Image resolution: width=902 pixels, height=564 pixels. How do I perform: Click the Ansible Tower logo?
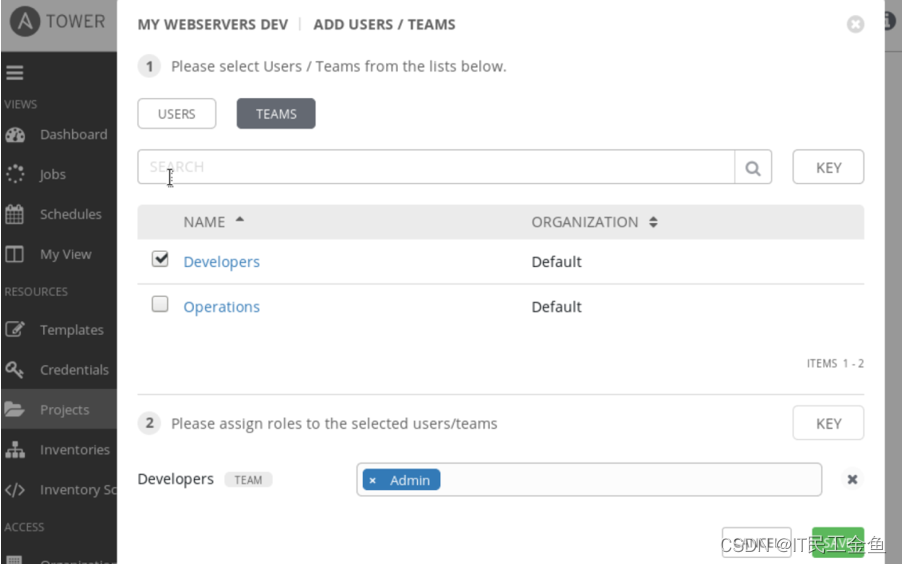coord(25,21)
